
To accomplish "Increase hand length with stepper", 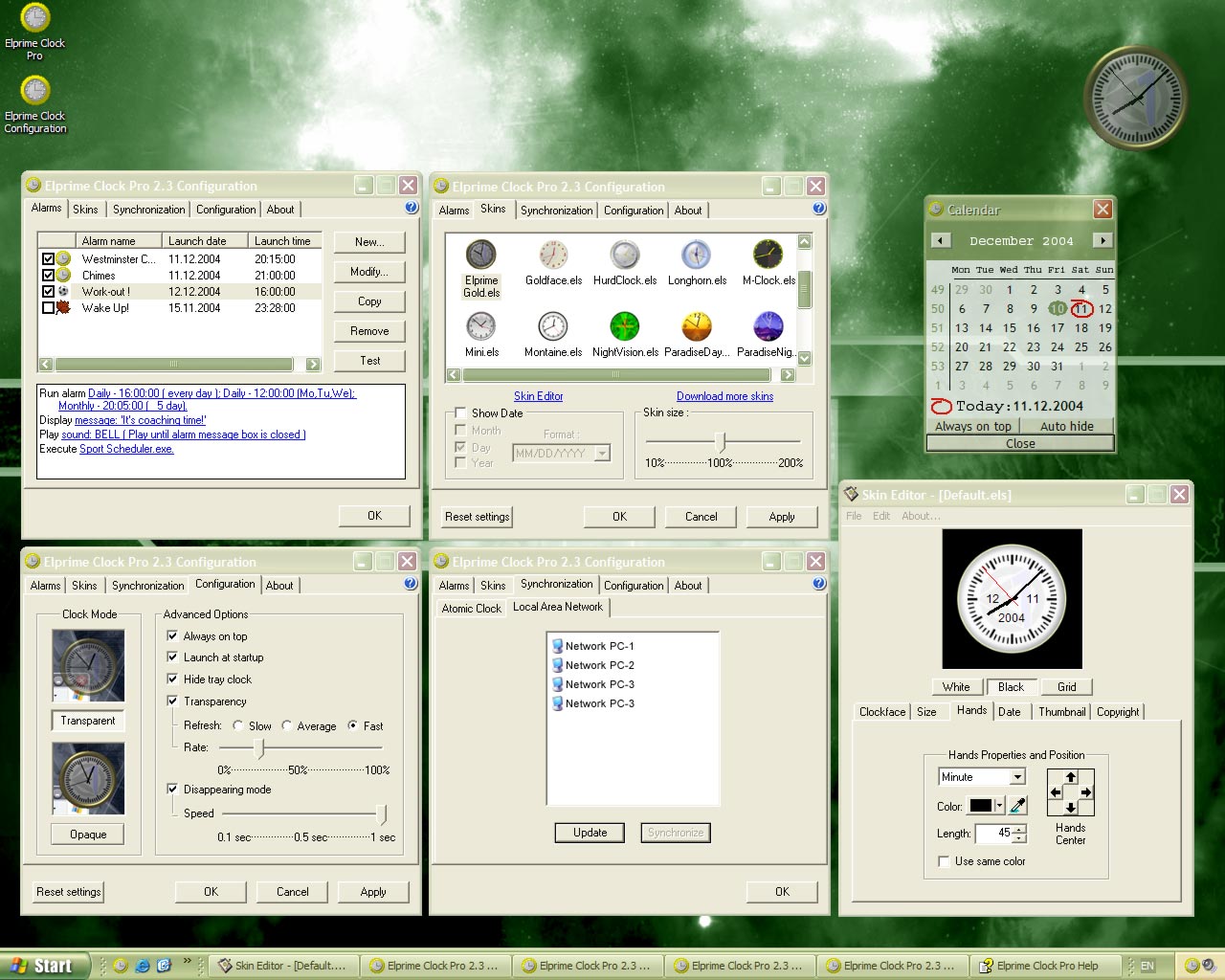I will pos(1018,830).
